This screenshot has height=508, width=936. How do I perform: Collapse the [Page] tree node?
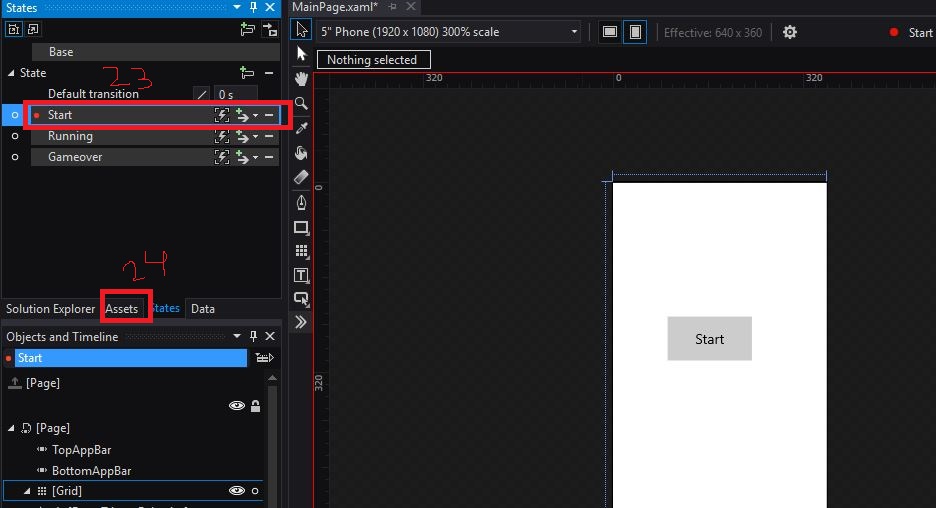click(11, 428)
